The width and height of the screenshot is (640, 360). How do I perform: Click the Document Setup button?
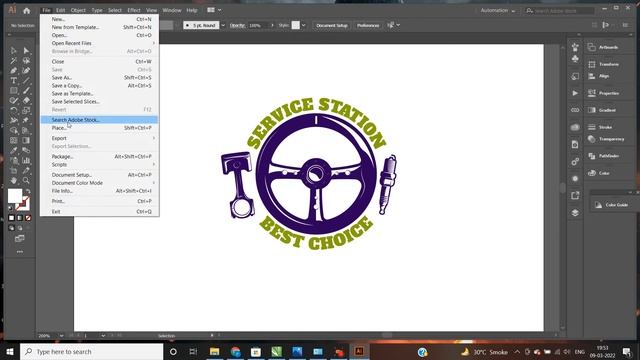tap(332, 25)
